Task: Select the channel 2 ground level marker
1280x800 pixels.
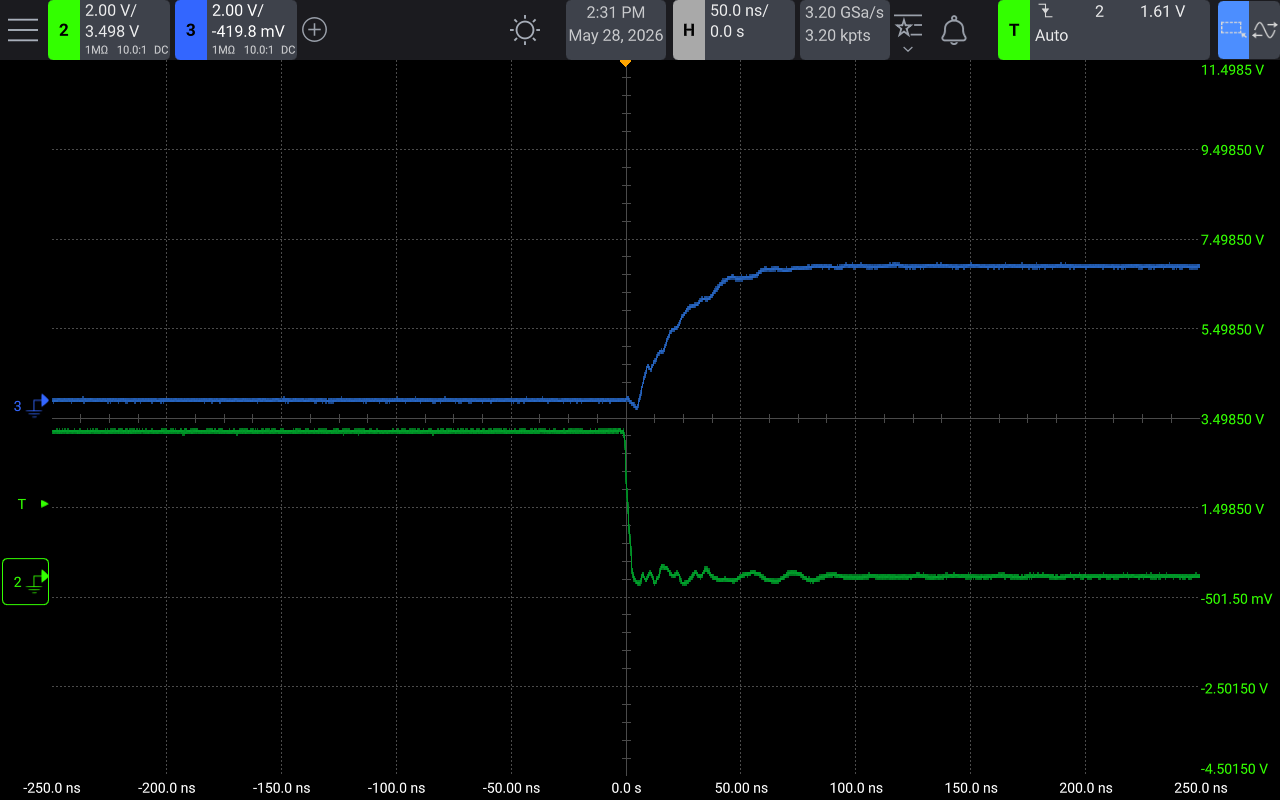Action: pos(26,581)
